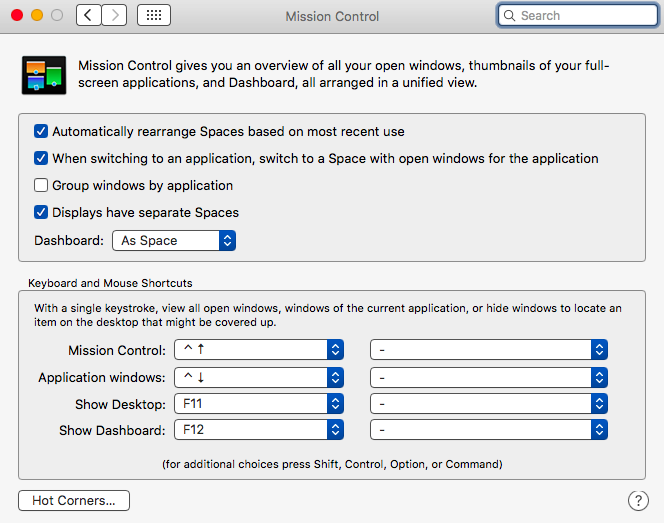
Task: Open Application windows keyboard shortcut dropdown
Action: coord(259,377)
